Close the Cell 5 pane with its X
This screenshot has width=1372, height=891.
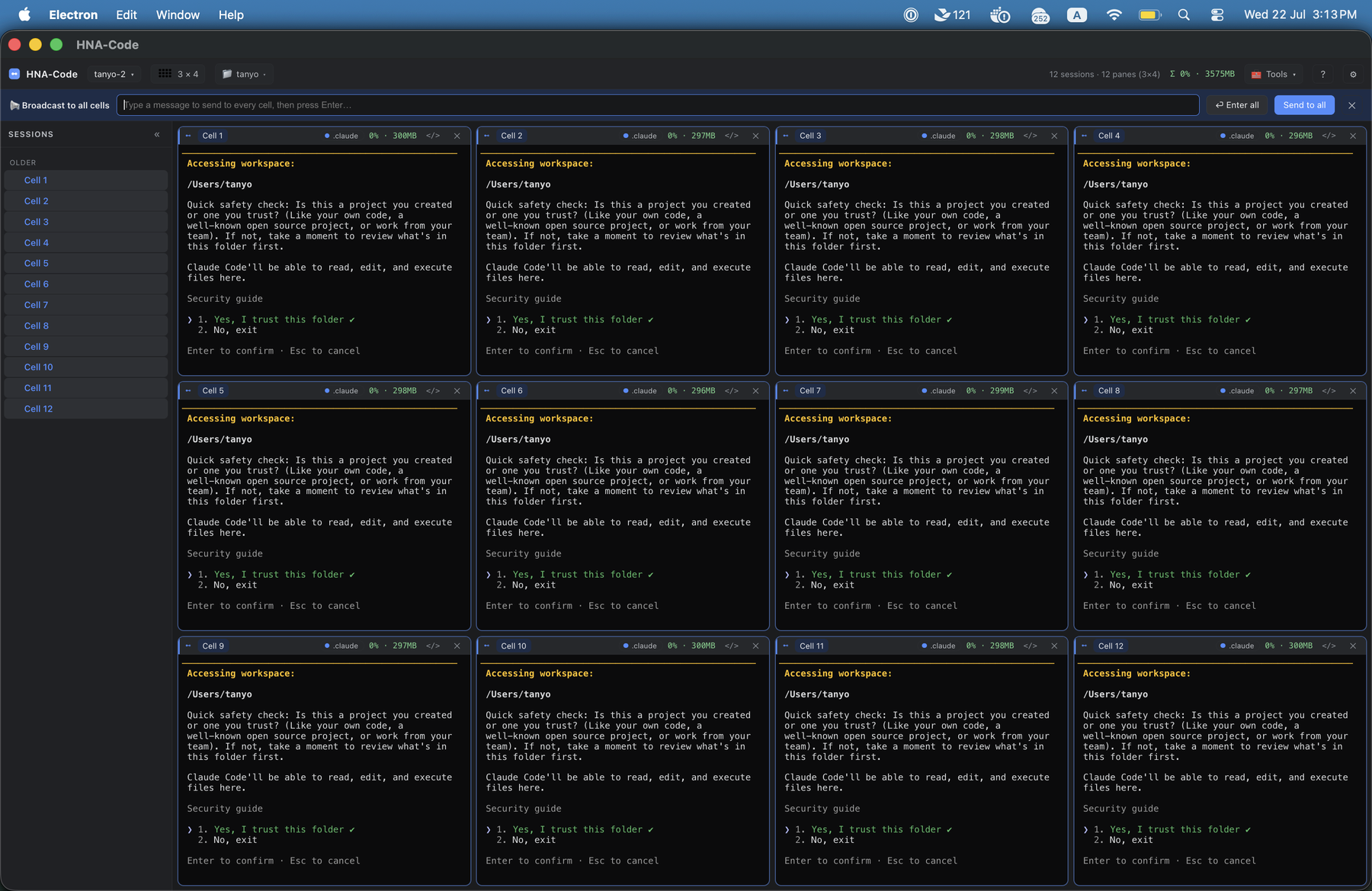457,391
